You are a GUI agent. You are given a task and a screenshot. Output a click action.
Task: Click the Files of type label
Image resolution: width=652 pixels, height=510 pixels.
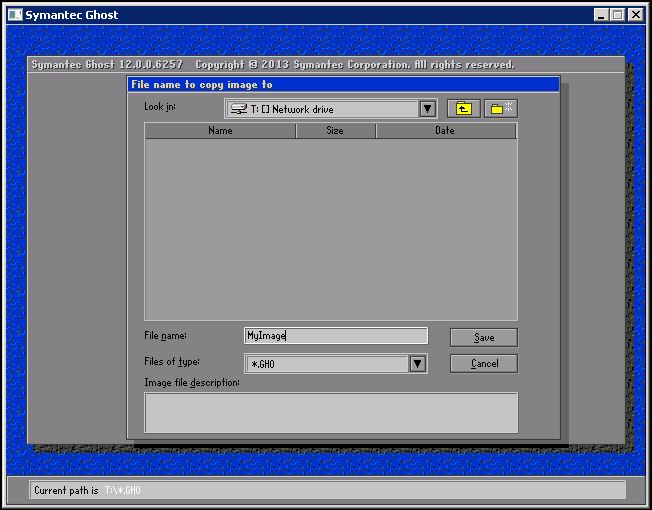coord(172,362)
